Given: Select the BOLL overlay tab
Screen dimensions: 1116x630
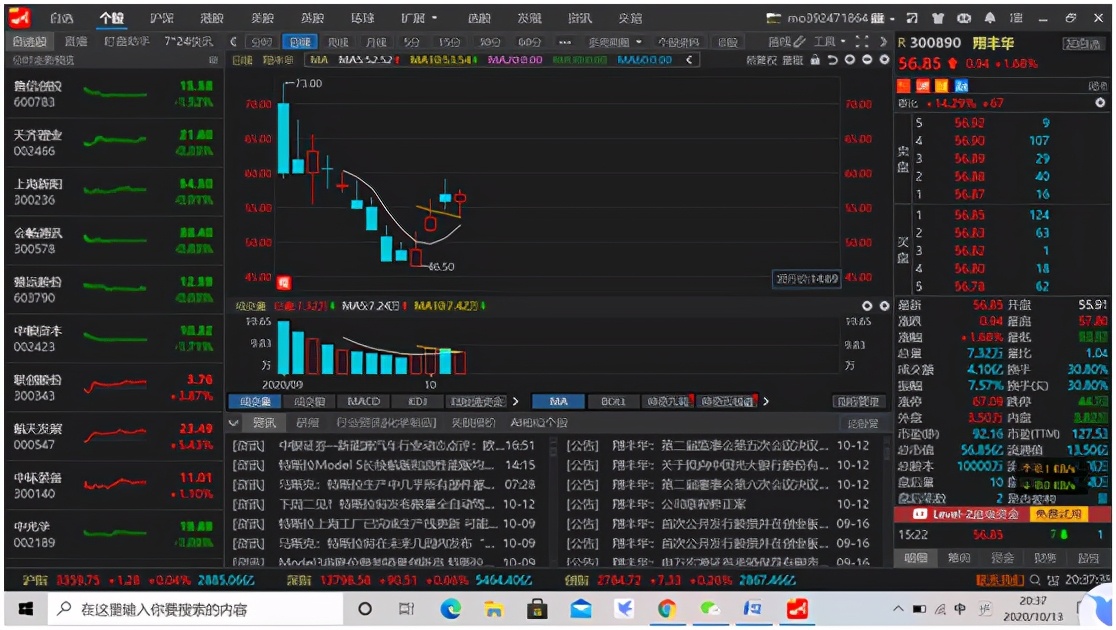Looking at the screenshot, I should [x=613, y=401].
